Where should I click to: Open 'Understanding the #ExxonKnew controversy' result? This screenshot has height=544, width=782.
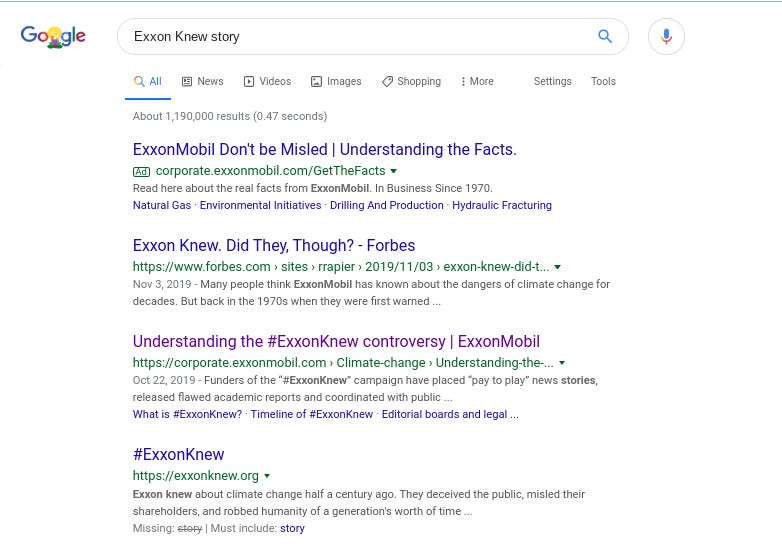[x=336, y=342]
